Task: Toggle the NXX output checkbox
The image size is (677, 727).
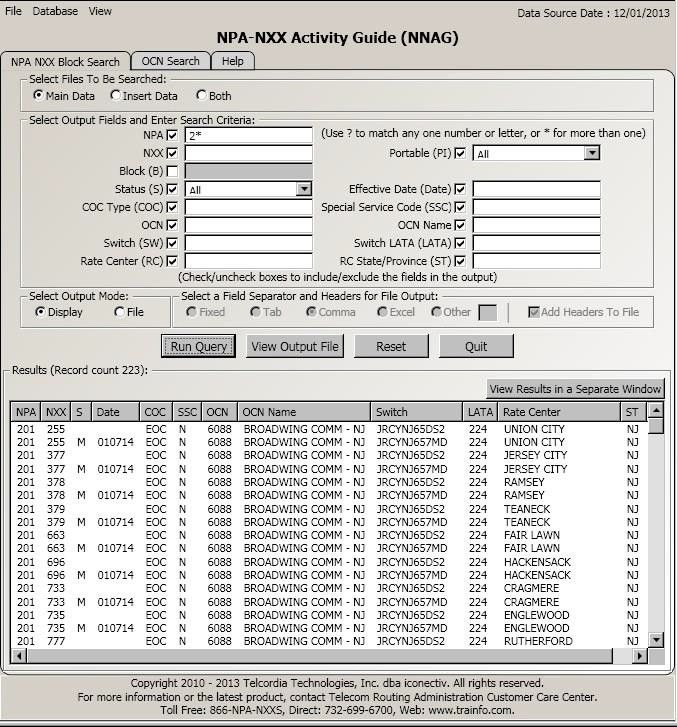Action: coord(172,153)
